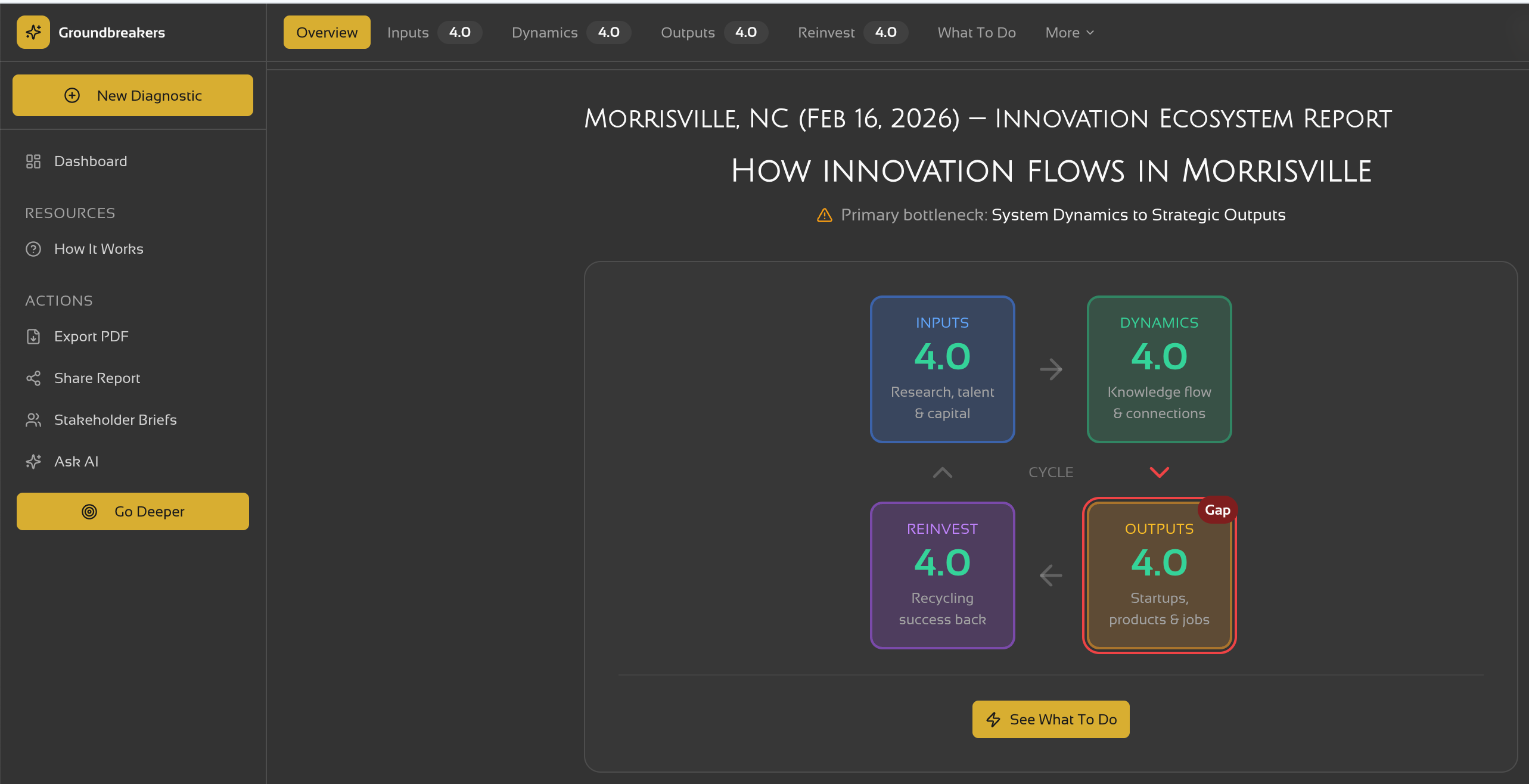Expand the More dropdown menu
This screenshot has width=1529, height=784.
click(1069, 33)
